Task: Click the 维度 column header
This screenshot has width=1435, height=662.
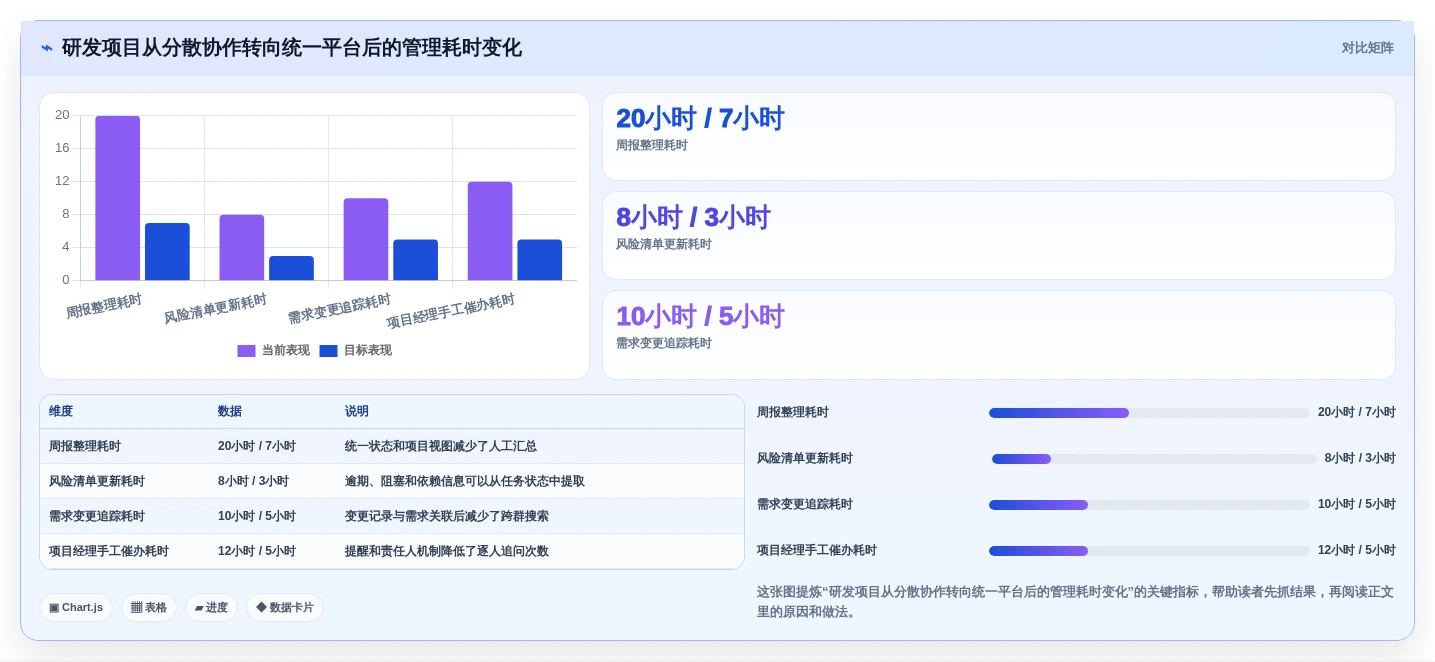Action: [61, 412]
